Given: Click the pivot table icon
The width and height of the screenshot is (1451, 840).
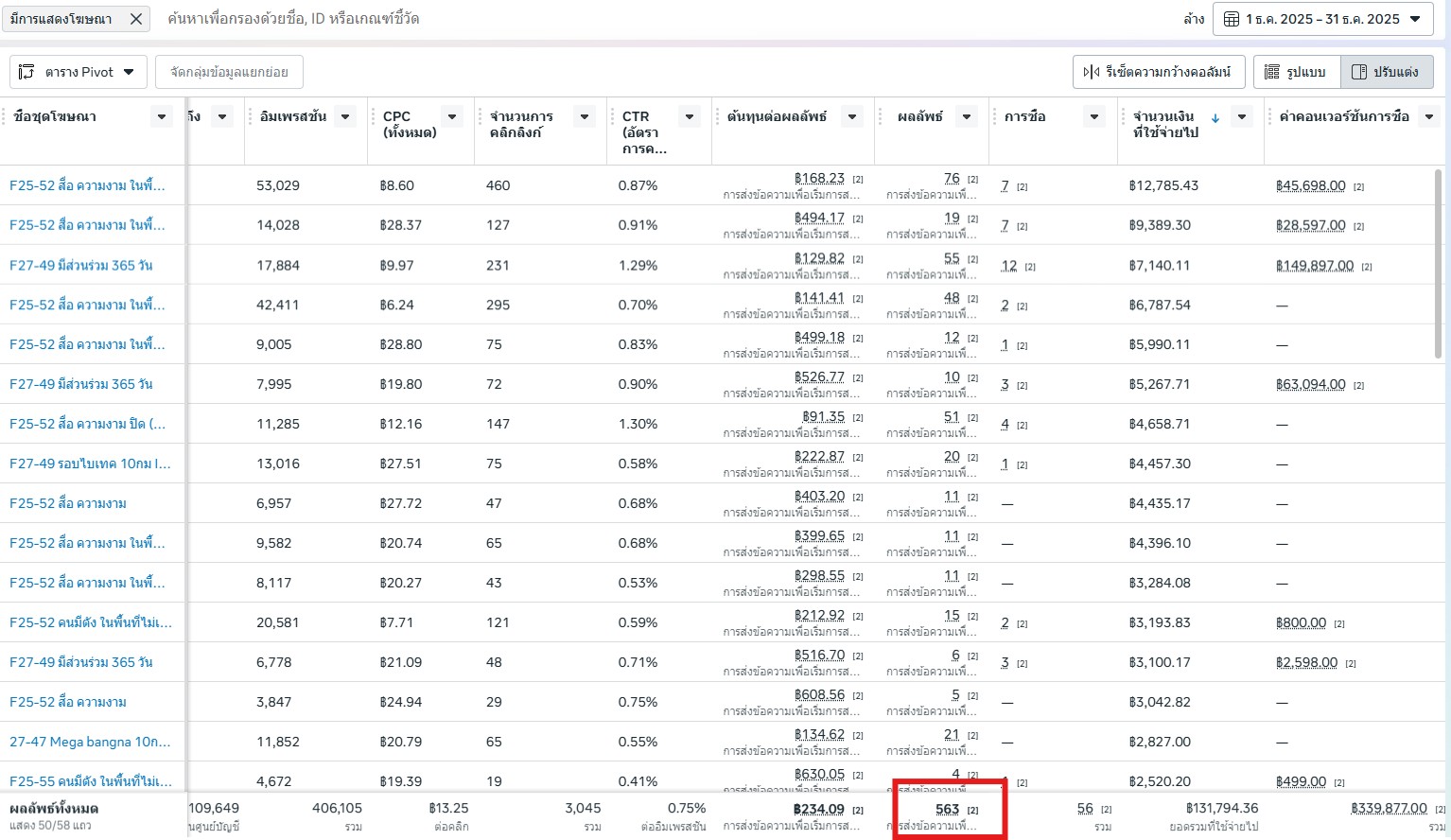Looking at the screenshot, I should [x=26, y=72].
